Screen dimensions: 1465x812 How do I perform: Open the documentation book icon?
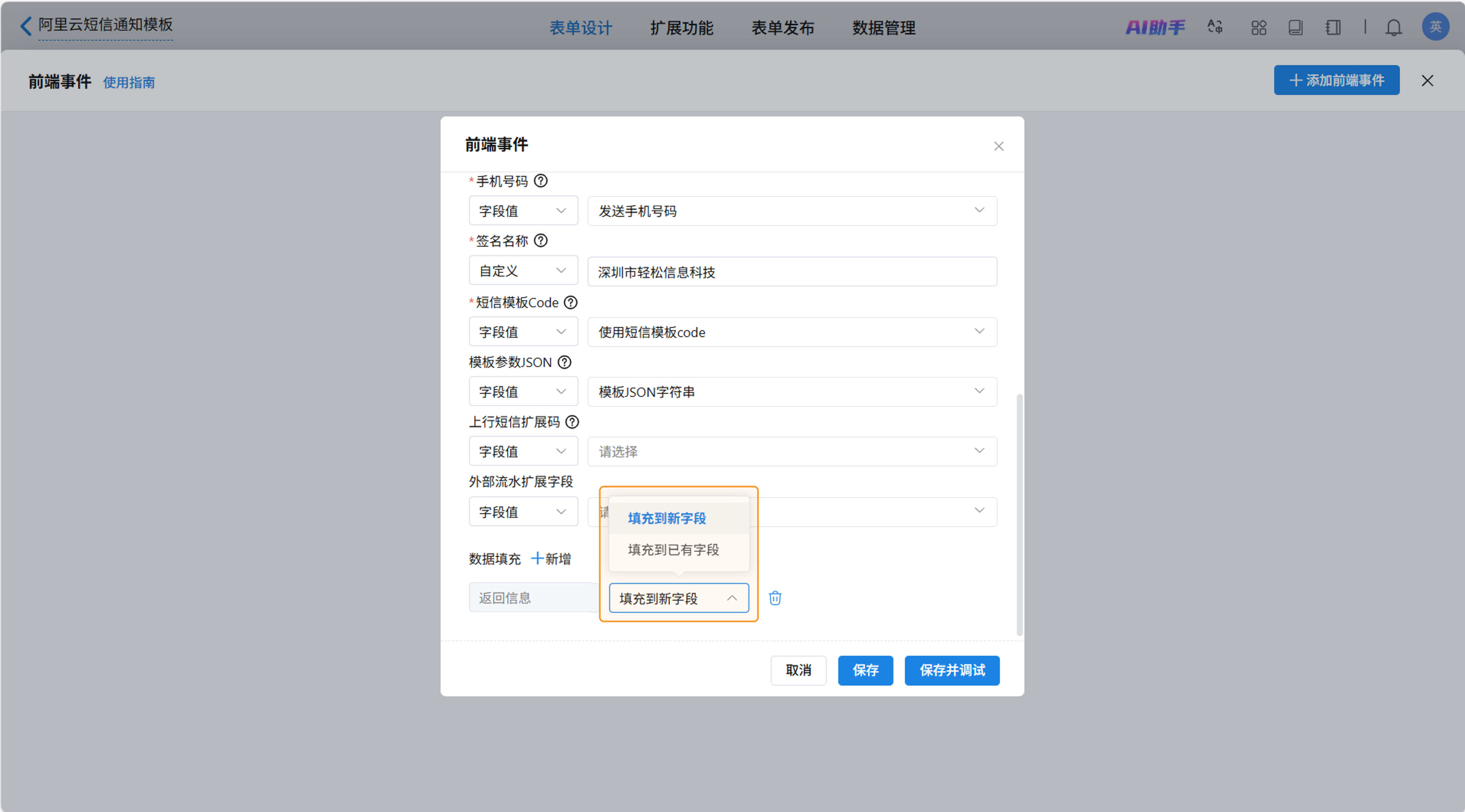click(1296, 27)
